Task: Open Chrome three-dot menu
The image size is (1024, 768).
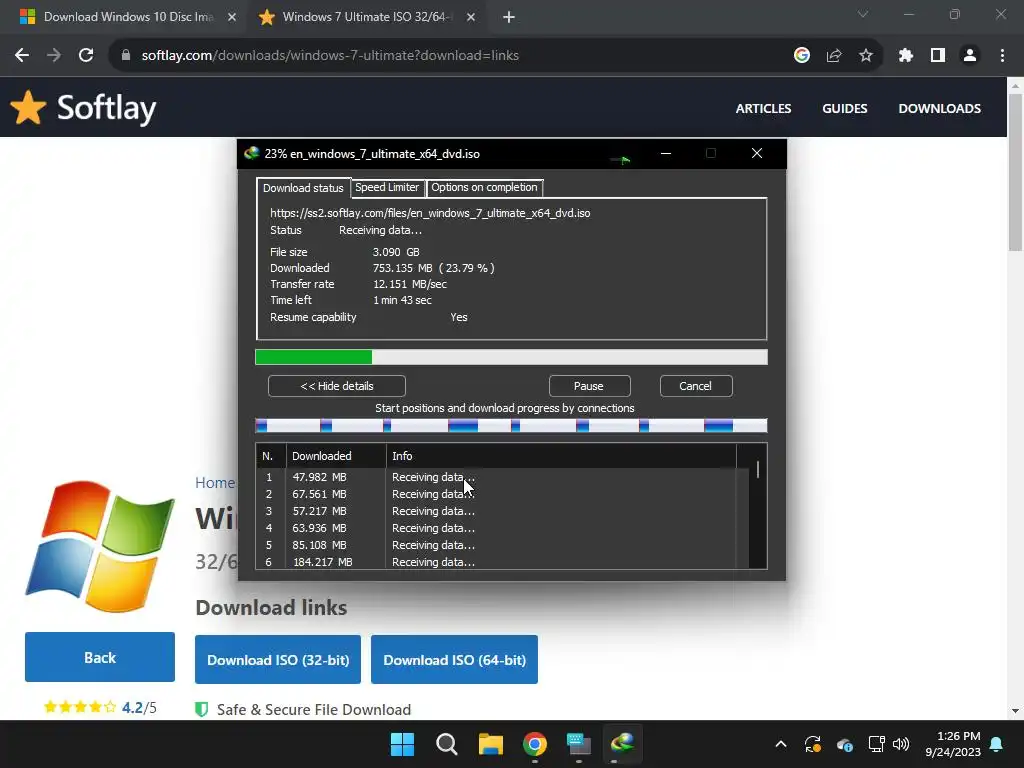Action: pyautogui.click(x=1002, y=56)
